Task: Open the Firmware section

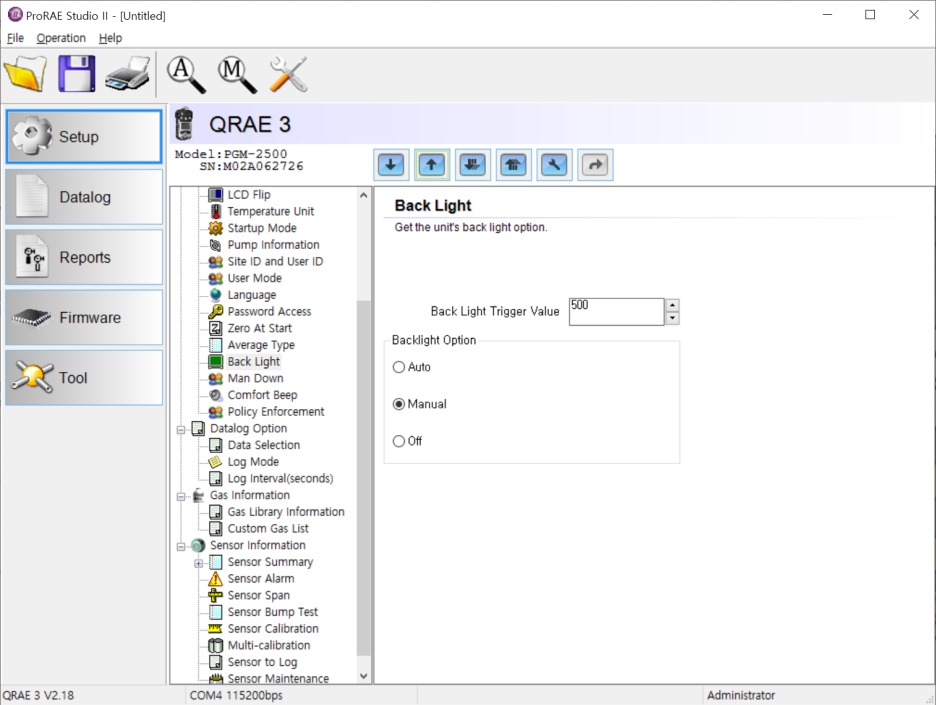Action: [x=84, y=318]
